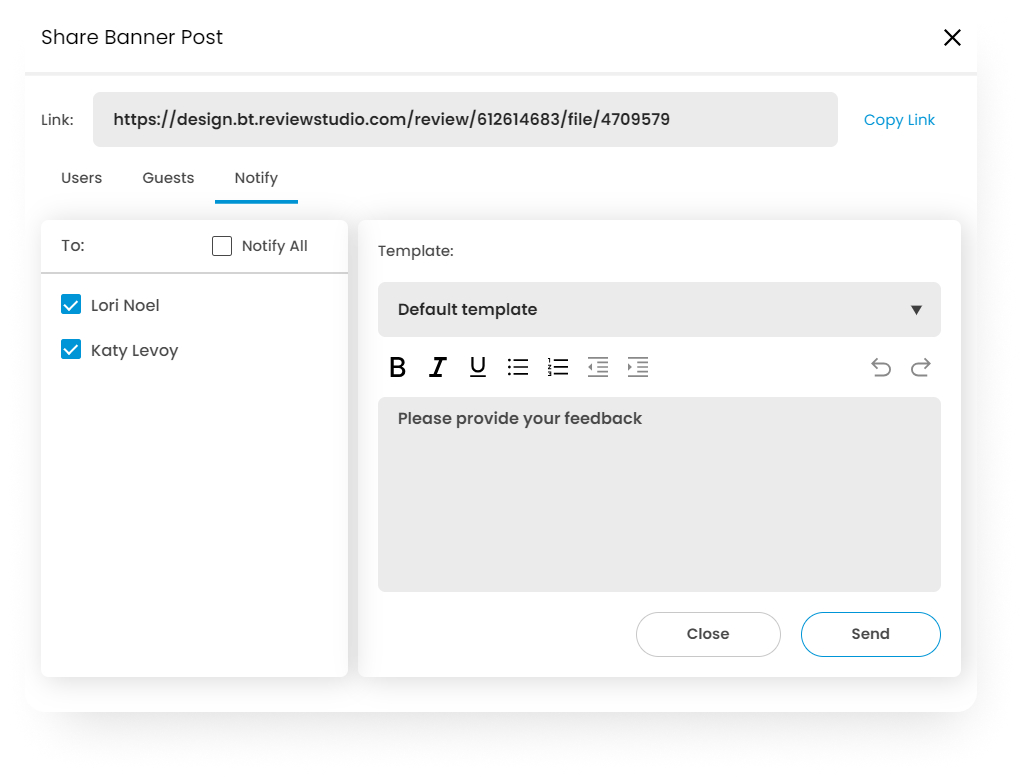The width and height of the screenshot is (1022, 777).
Task: Uncheck Katy Levoy as recipient
Action: [71, 350]
